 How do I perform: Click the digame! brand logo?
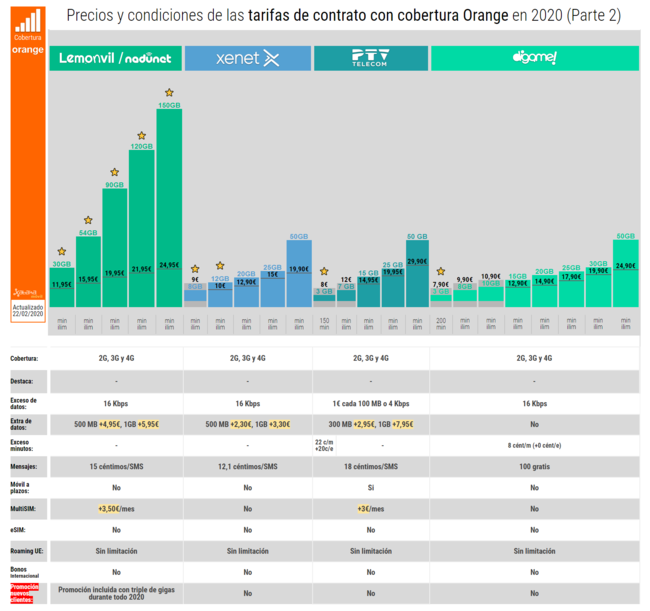coord(534,59)
